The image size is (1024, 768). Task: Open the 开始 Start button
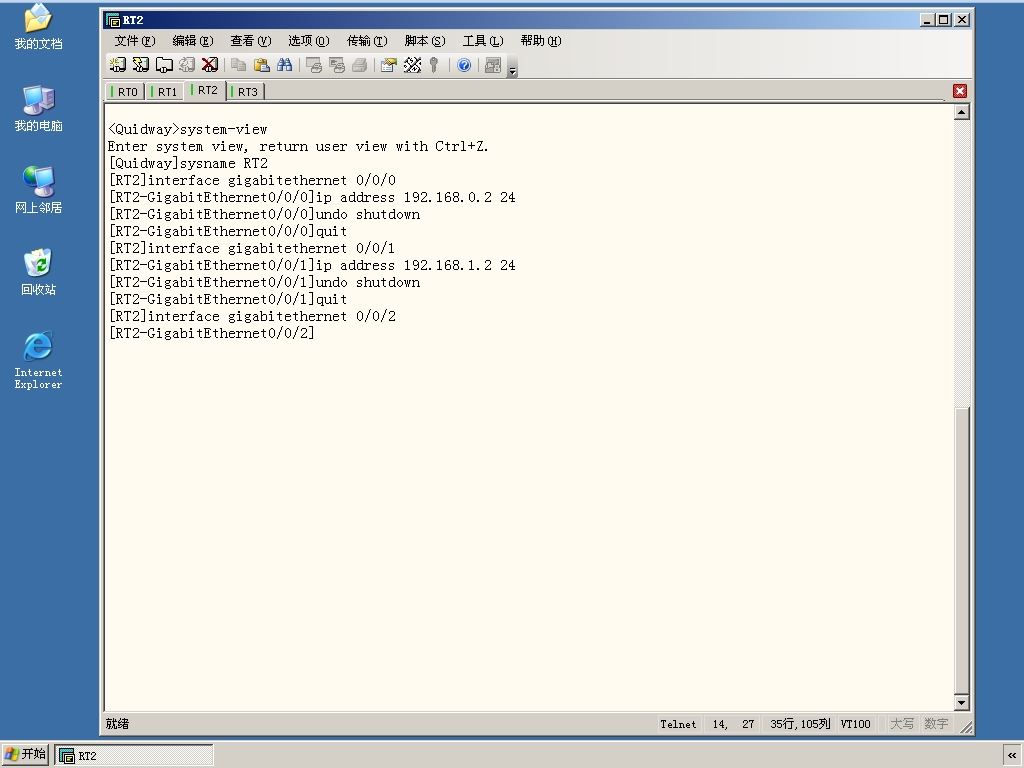[x=25, y=754]
